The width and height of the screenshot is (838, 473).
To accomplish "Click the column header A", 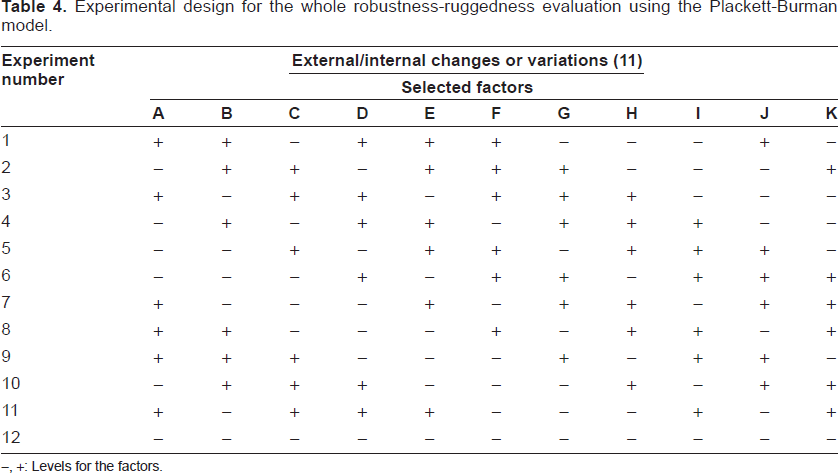I will 158,114.
